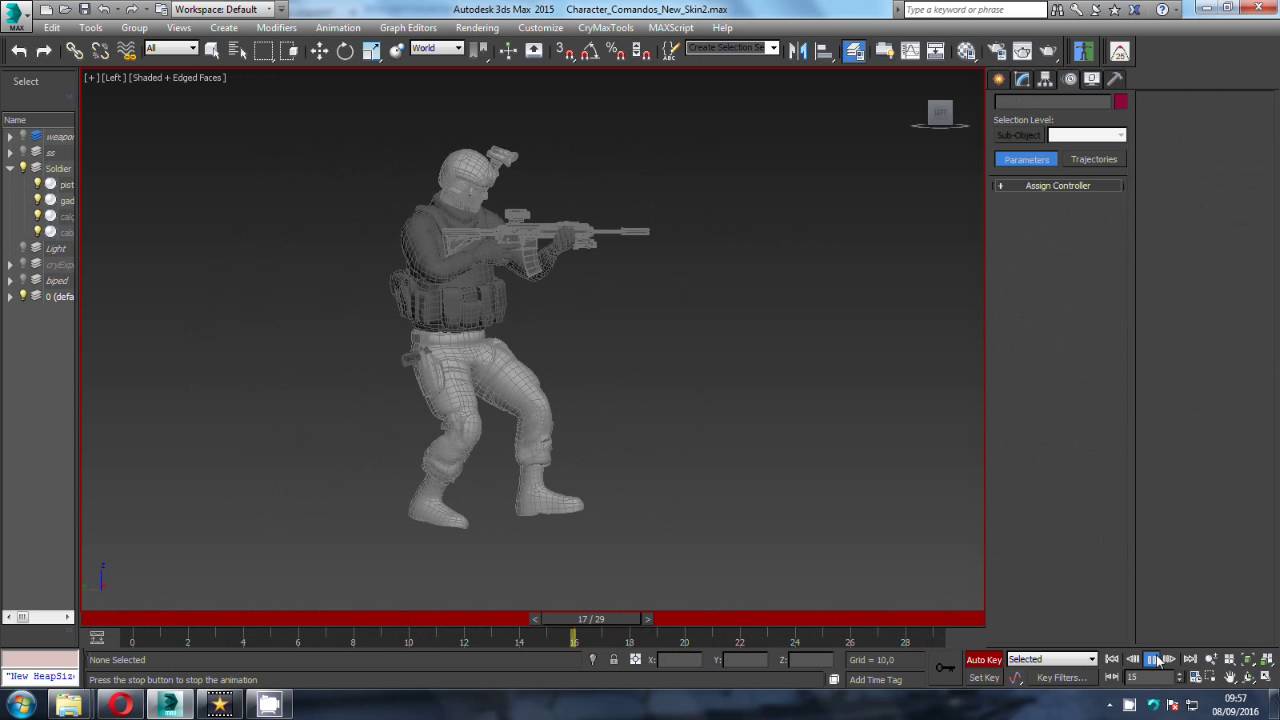Open the key filter 'Selected' dropdown
This screenshot has width=1280, height=720.
pyautogui.click(x=1052, y=660)
